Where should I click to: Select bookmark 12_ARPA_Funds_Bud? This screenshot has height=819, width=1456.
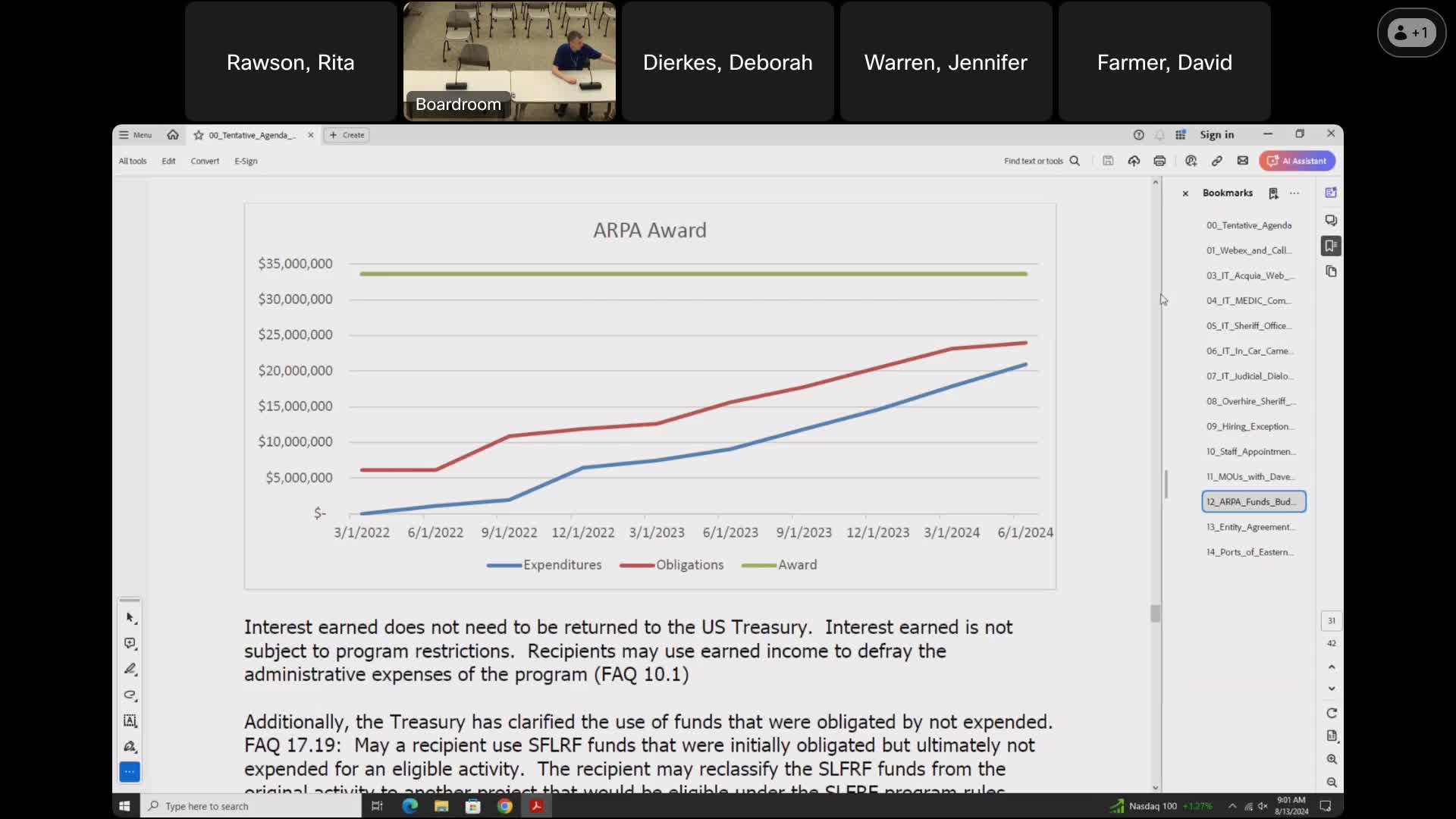click(x=1254, y=501)
